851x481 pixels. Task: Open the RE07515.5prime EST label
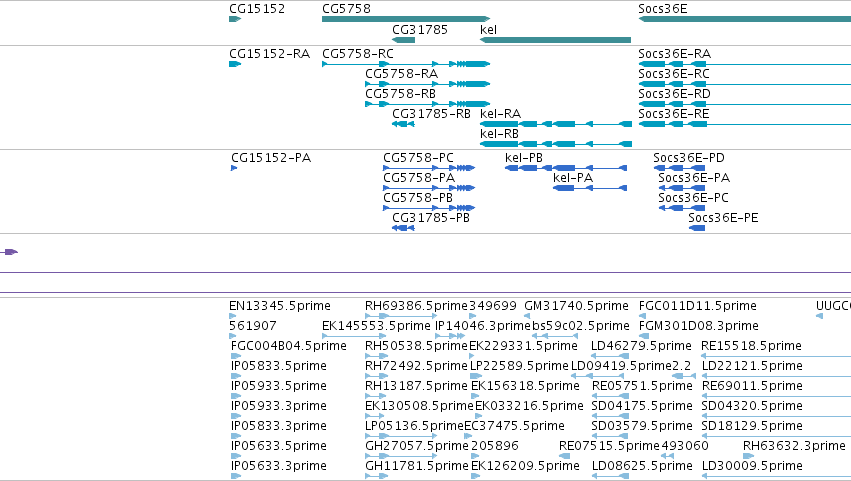pyautogui.click(x=609, y=447)
